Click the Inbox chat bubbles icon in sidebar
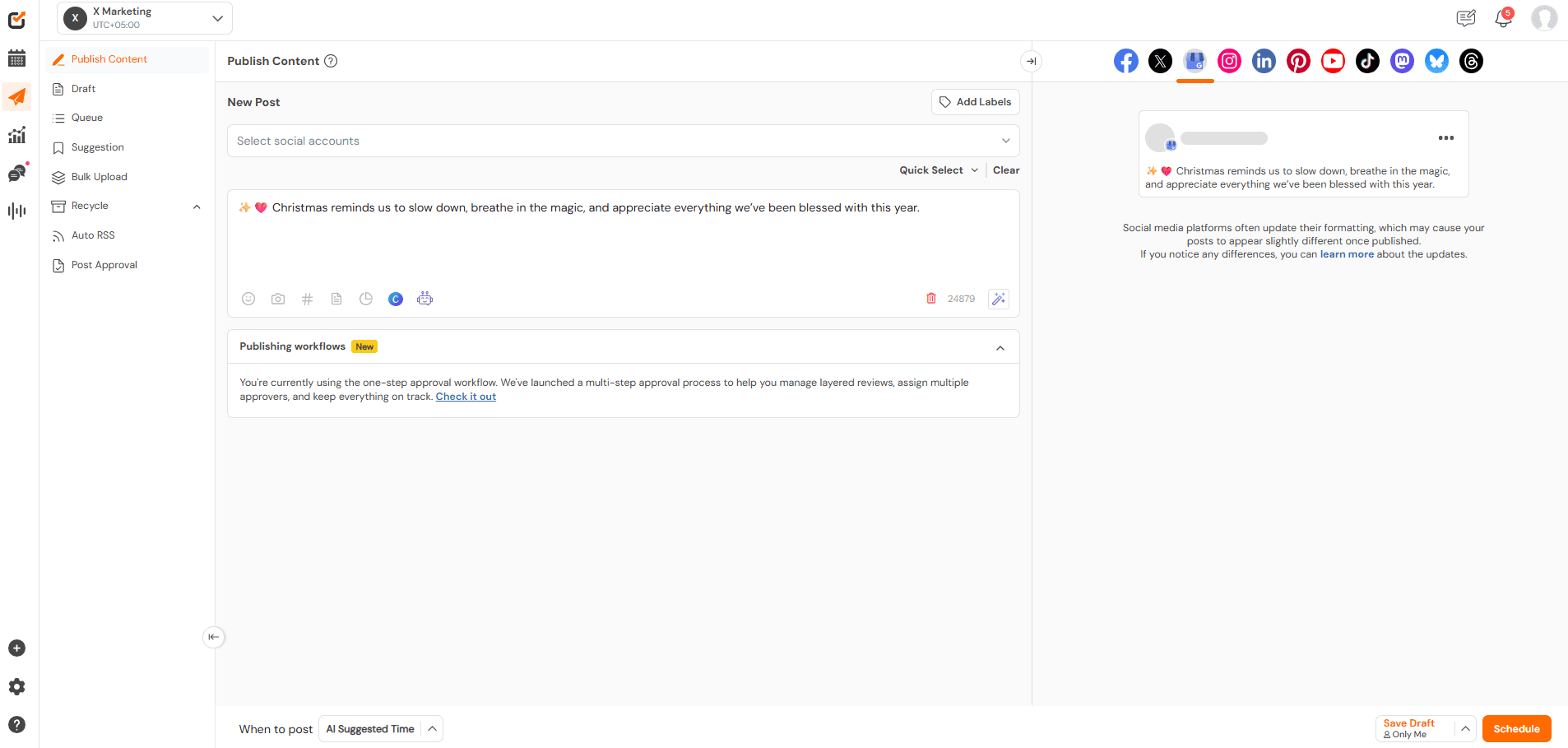1568x748 pixels. click(x=16, y=172)
